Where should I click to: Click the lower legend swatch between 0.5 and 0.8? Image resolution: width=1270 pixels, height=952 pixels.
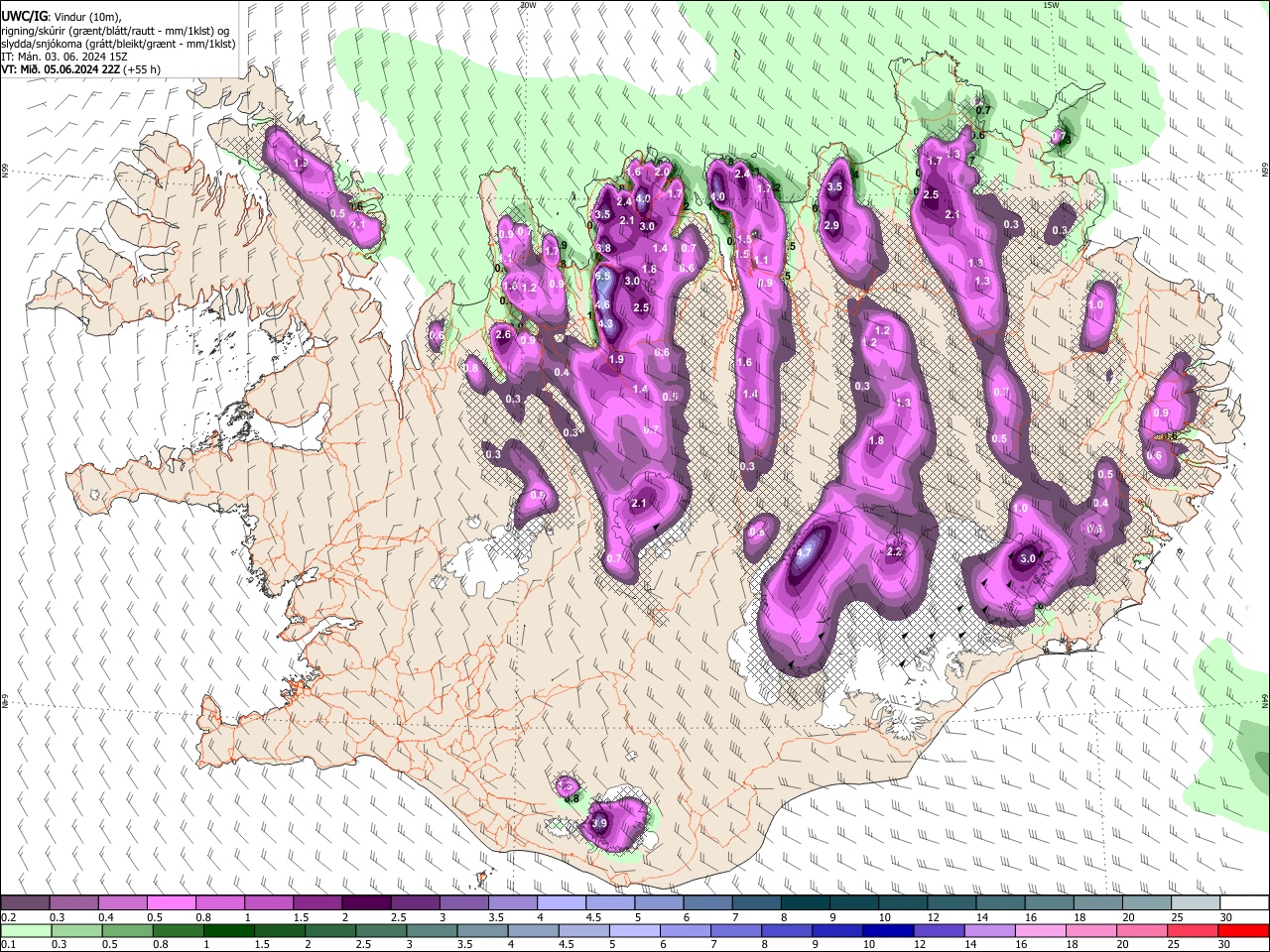127,930
